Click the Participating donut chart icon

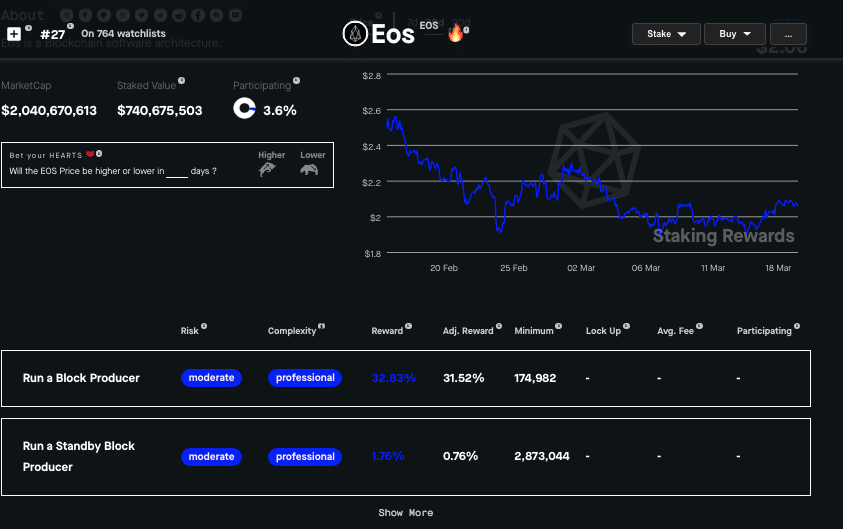click(244, 110)
